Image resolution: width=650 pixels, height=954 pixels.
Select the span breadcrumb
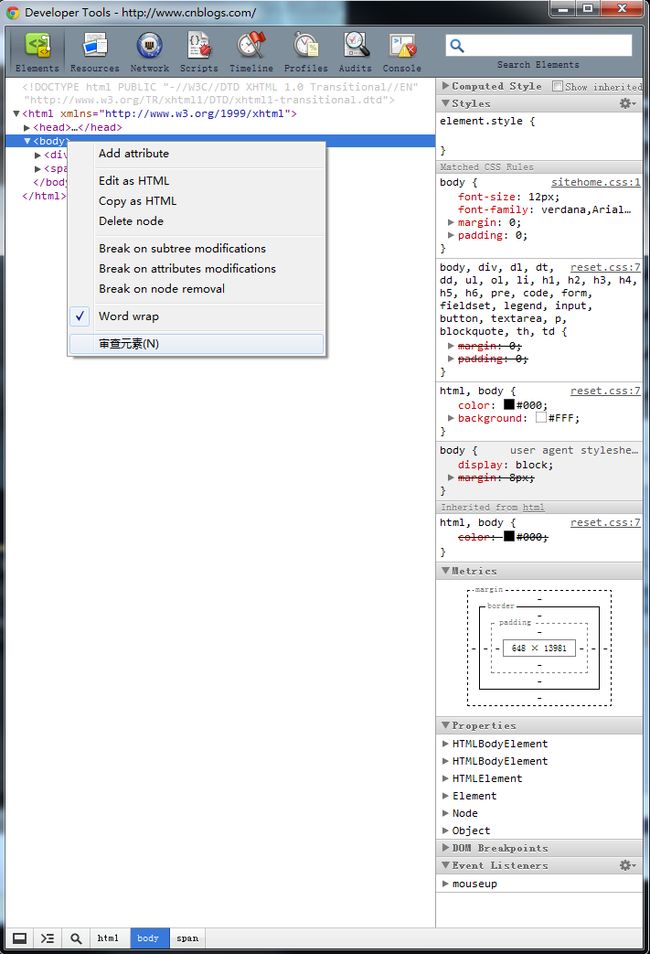pos(187,938)
